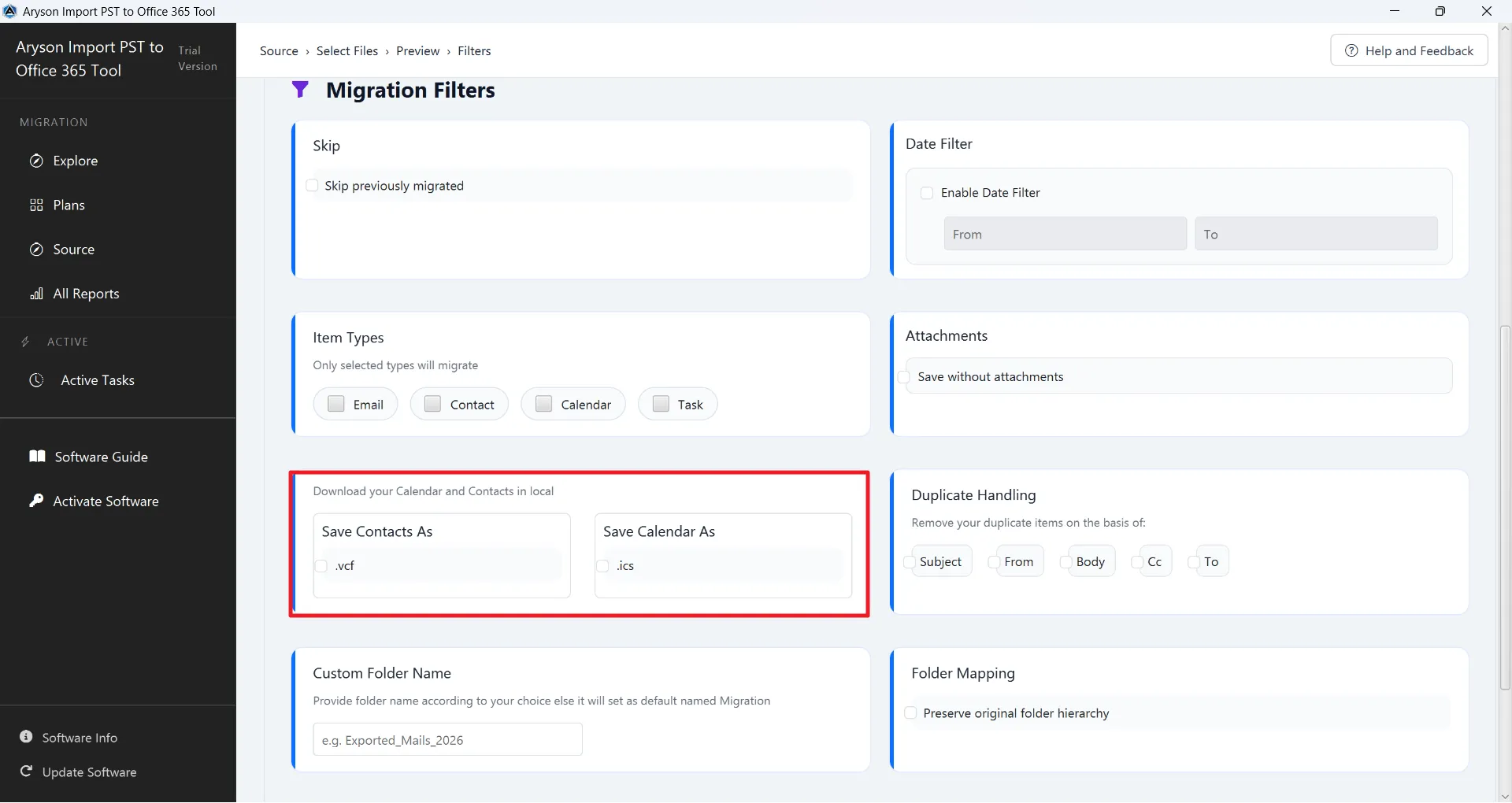Check the Email item type
The height and width of the screenshot is (803, 1512).
[336, 404]
